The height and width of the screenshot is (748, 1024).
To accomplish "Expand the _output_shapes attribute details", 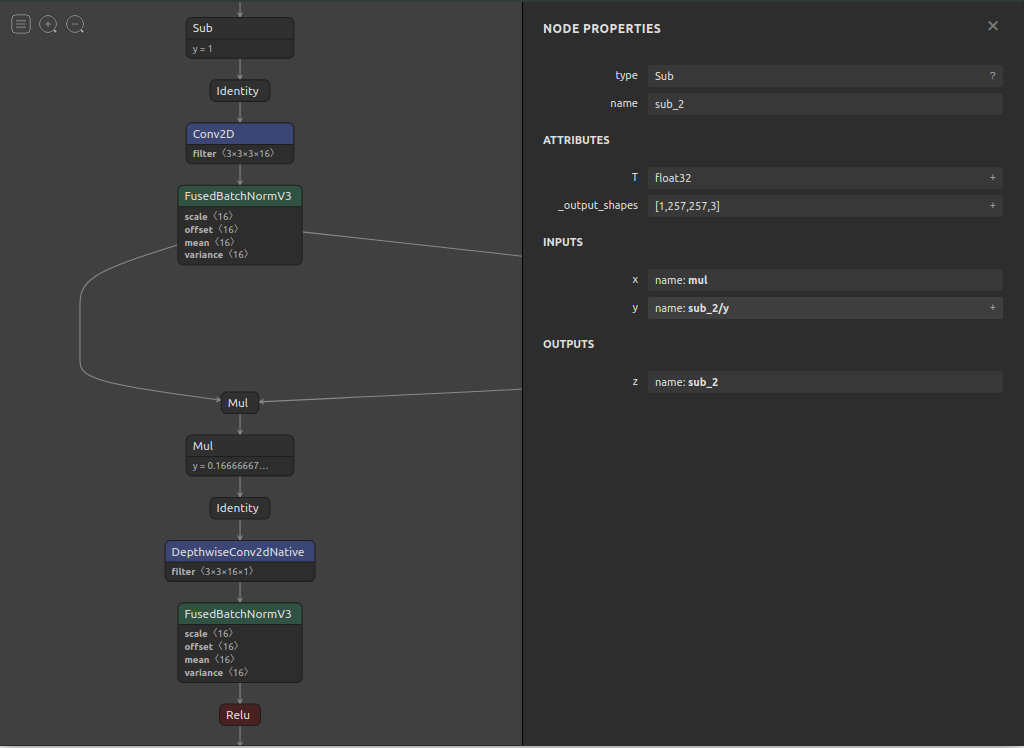I will click(x=992, y=206).
